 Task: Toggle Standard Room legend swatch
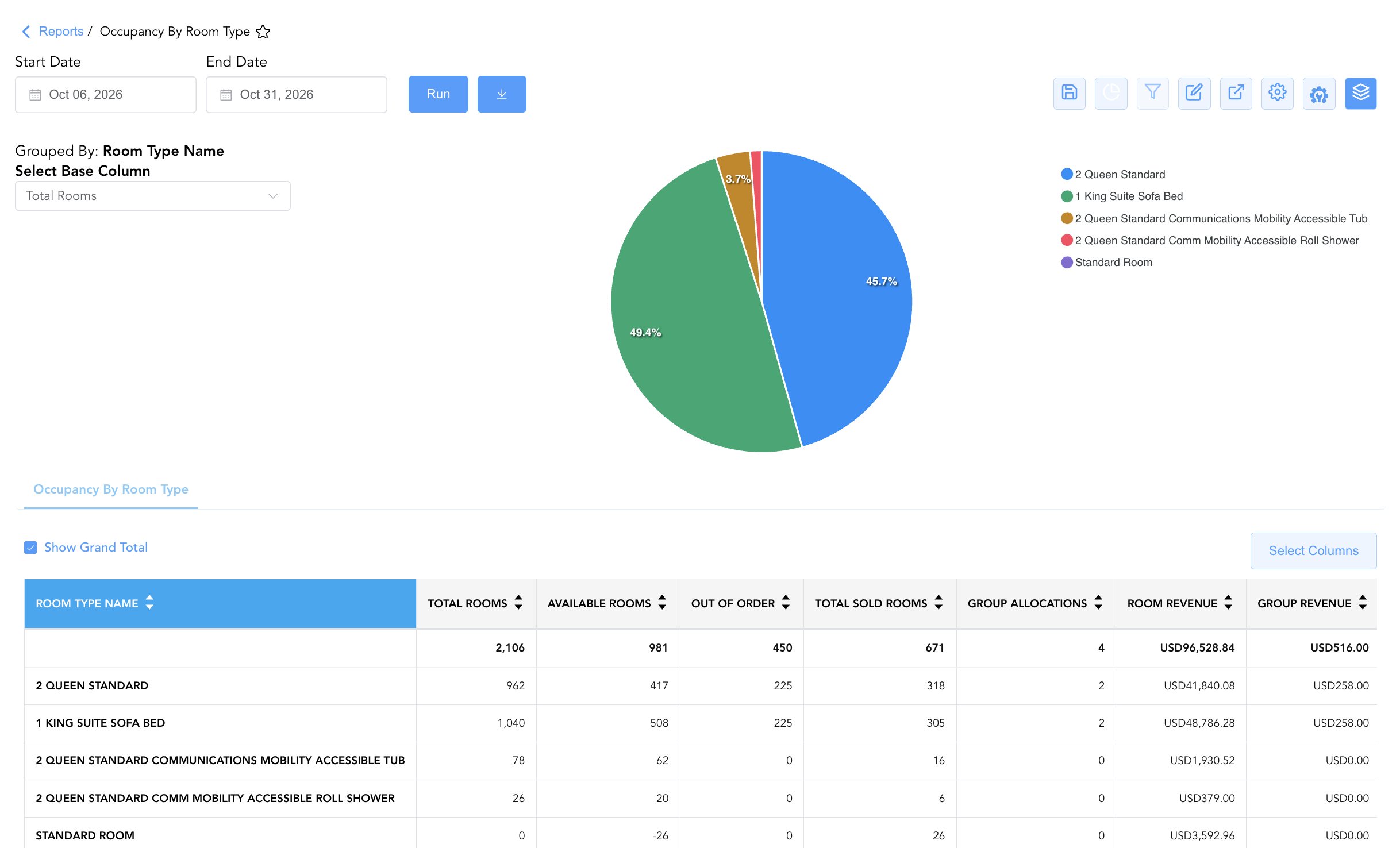1067,263
